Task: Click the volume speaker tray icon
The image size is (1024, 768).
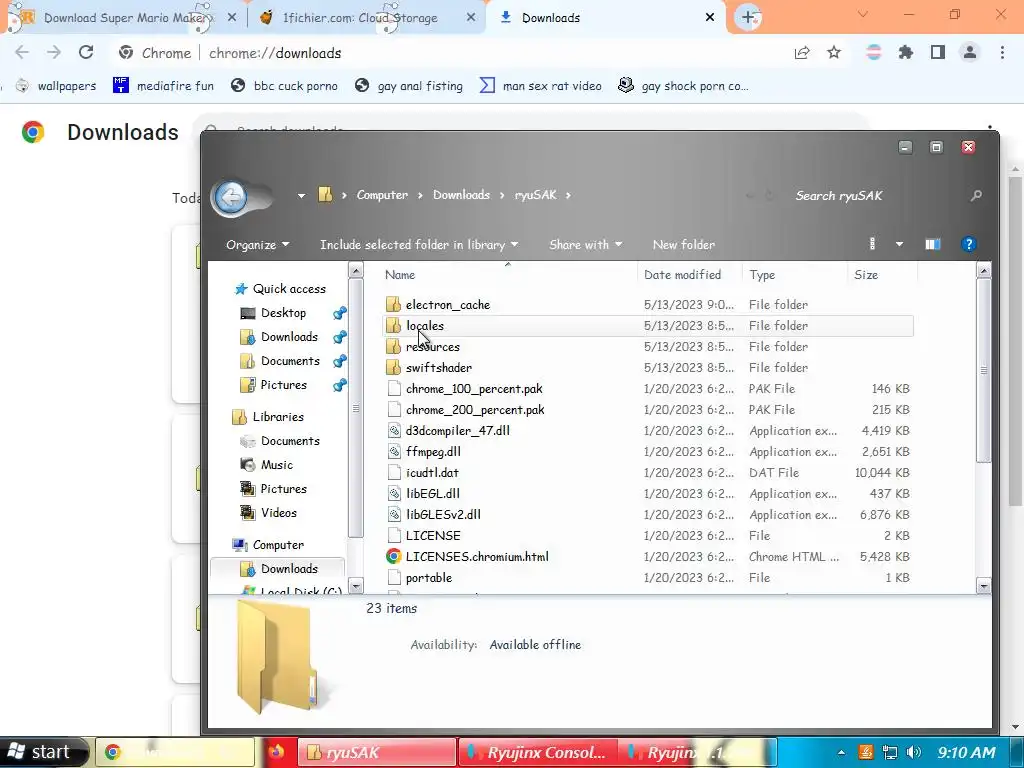Action: point(914,752)
